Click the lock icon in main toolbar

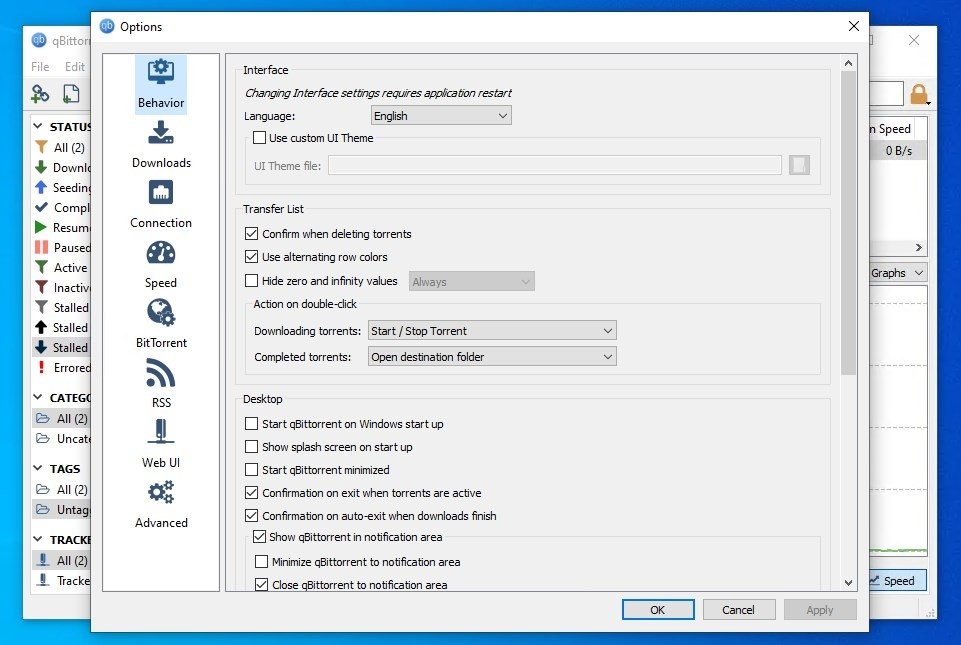[918, 94]
